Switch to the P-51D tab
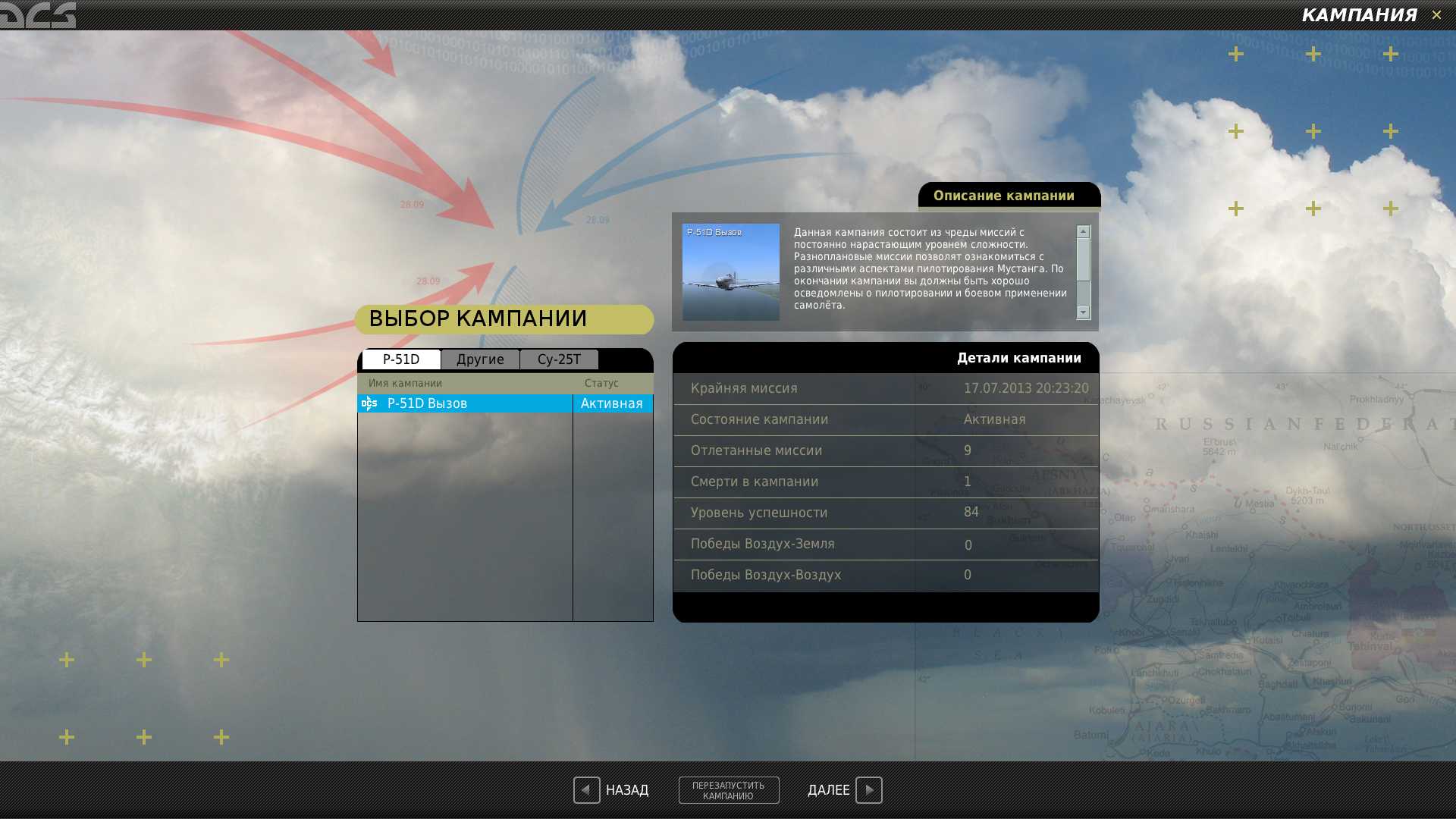The width and height of the screenshot is (1456, 819). point(401,359)
